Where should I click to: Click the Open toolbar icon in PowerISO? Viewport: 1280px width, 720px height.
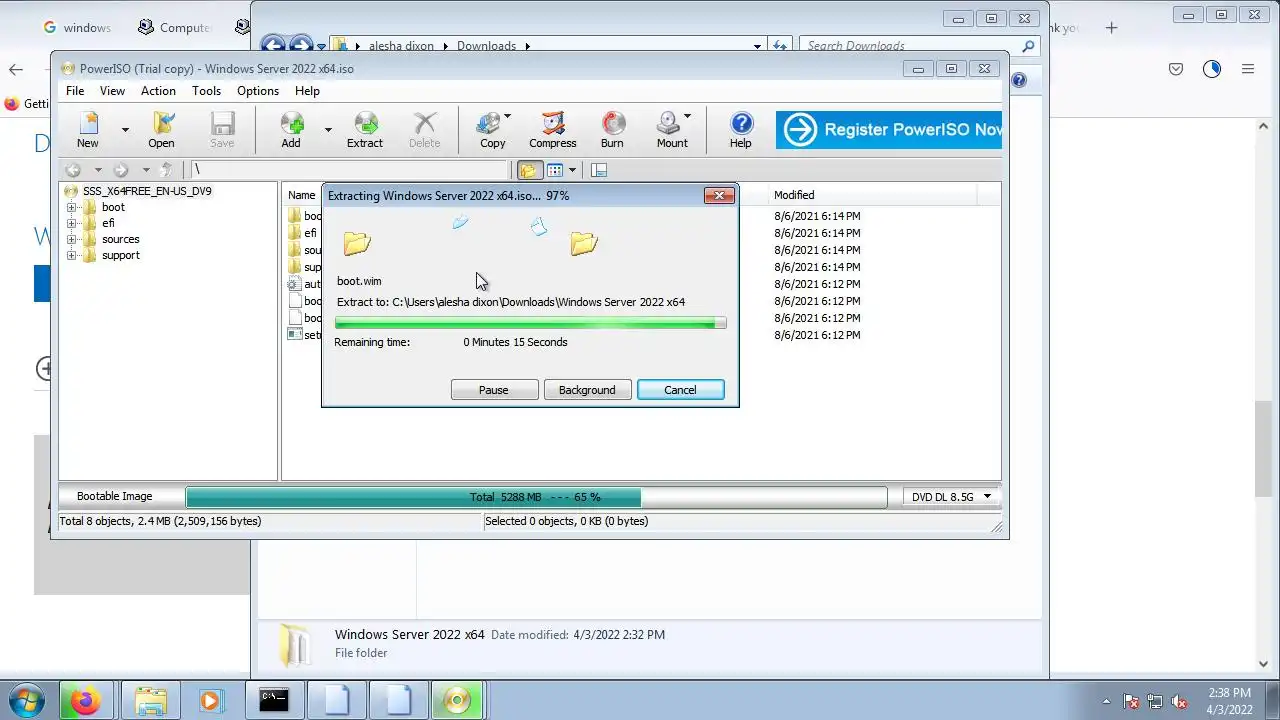pos(161,130)
